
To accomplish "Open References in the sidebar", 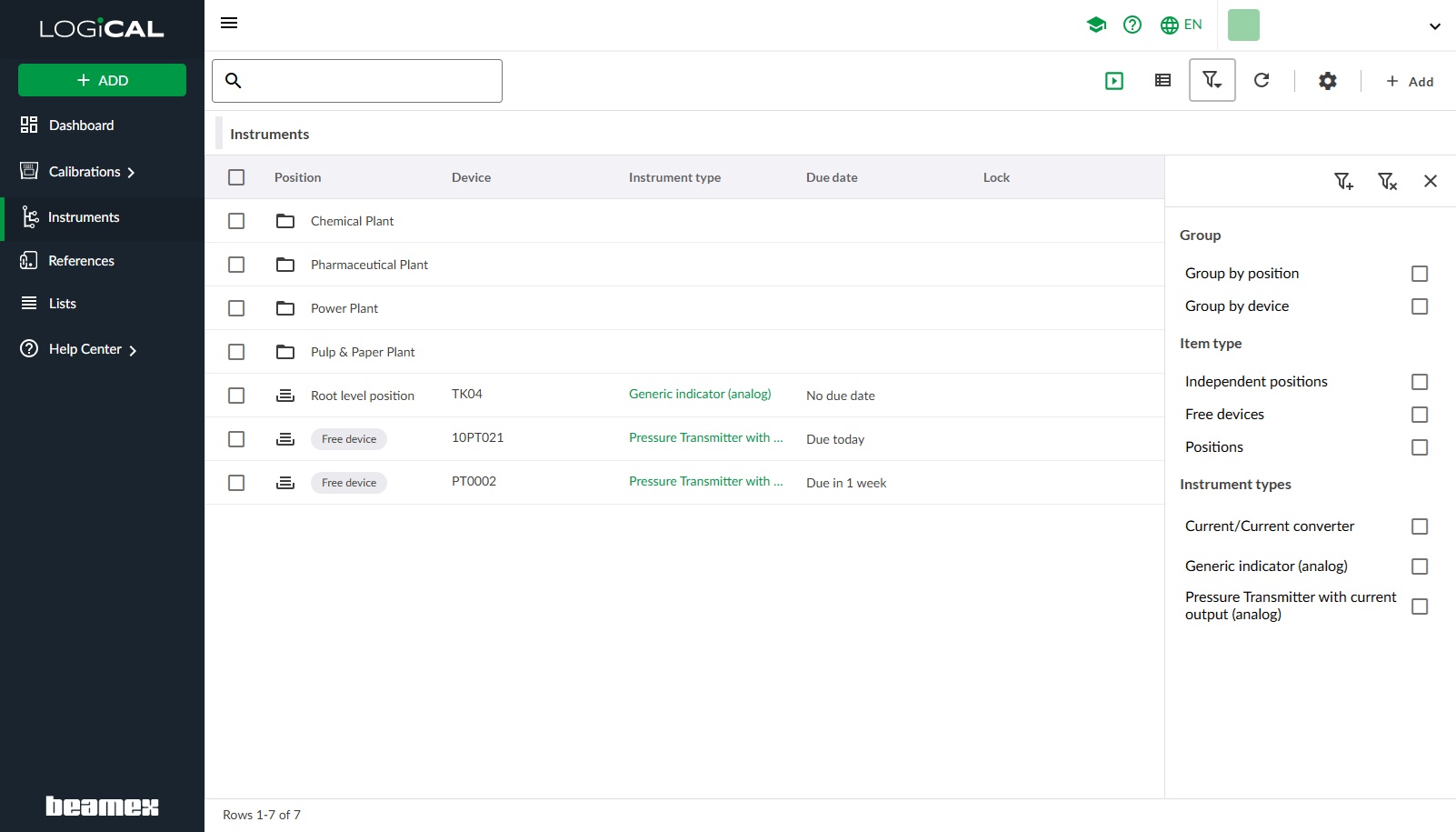I will [x=81, y=261].
